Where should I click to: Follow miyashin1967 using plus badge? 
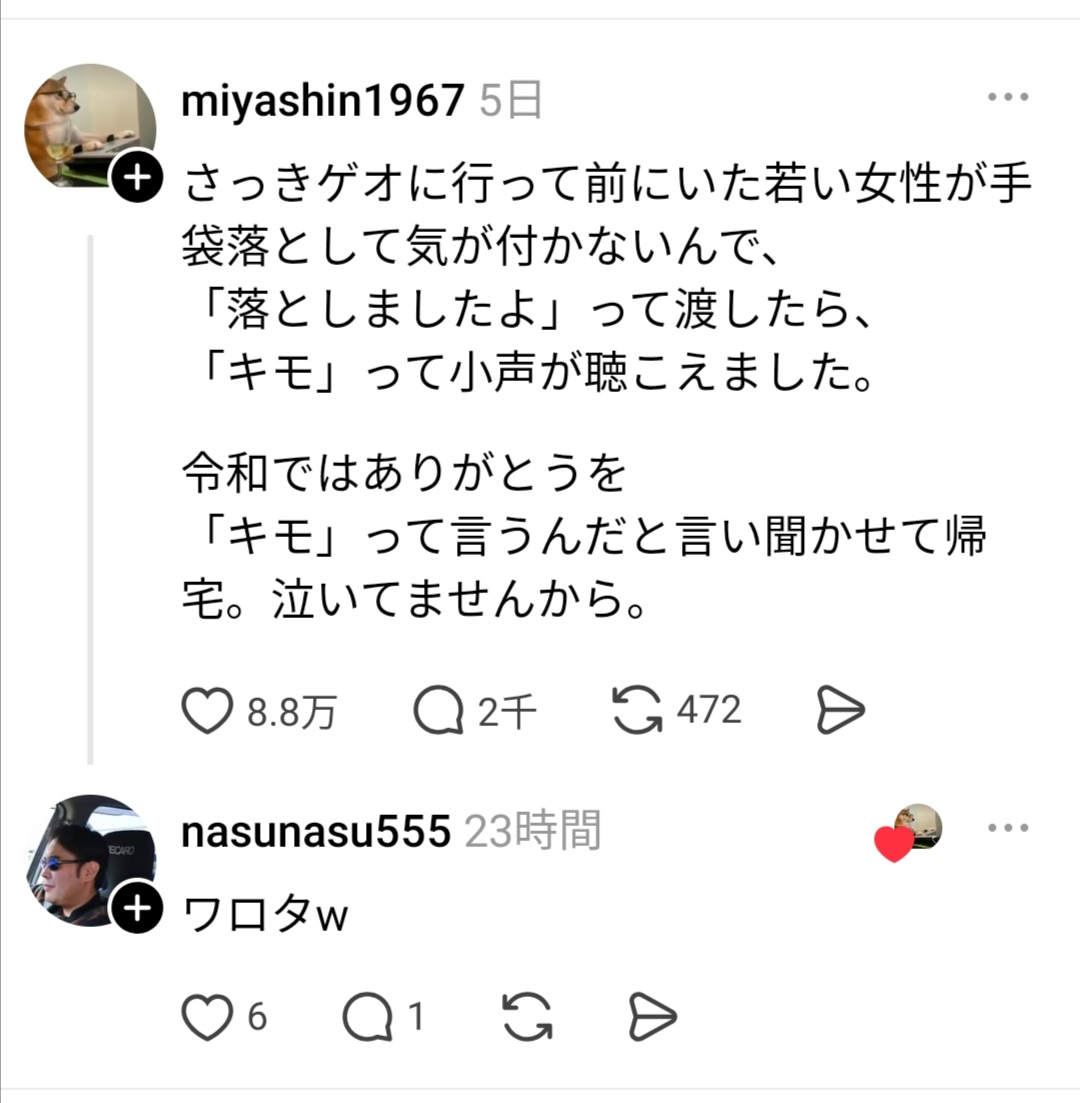pos(137,177)
